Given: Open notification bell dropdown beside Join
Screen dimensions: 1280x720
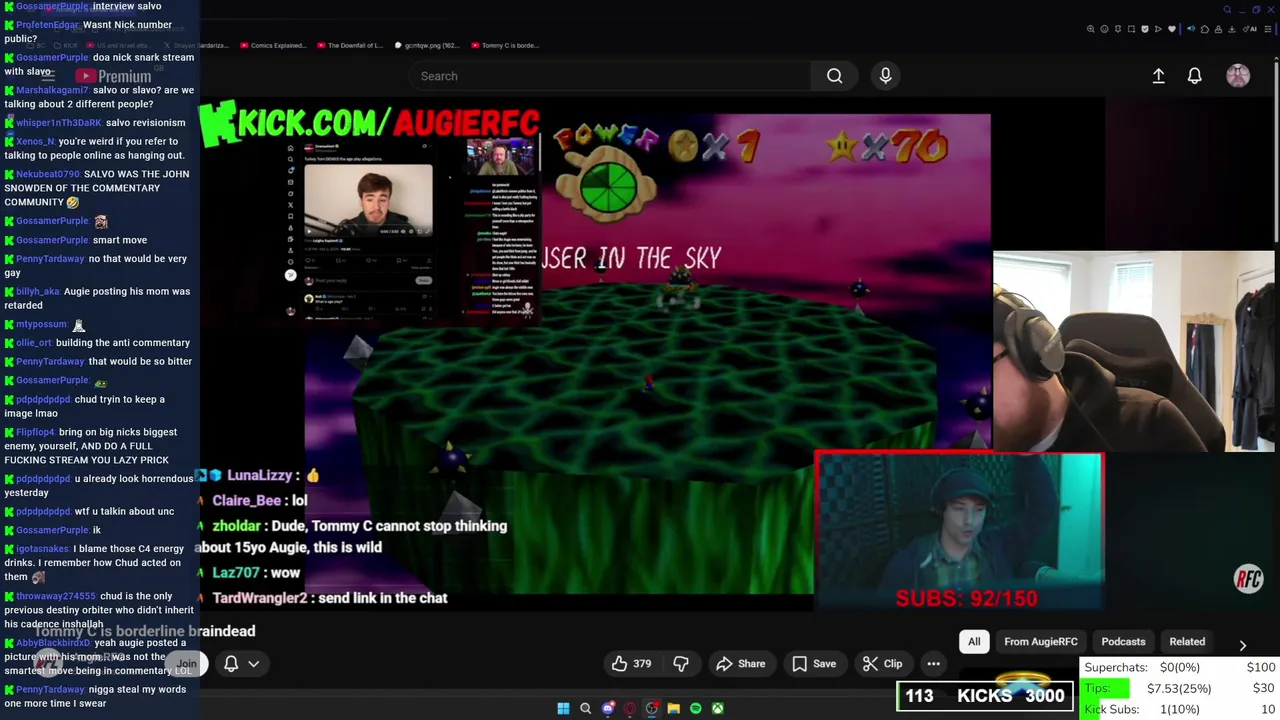Looking at the screenshot, I should (240, 663).
